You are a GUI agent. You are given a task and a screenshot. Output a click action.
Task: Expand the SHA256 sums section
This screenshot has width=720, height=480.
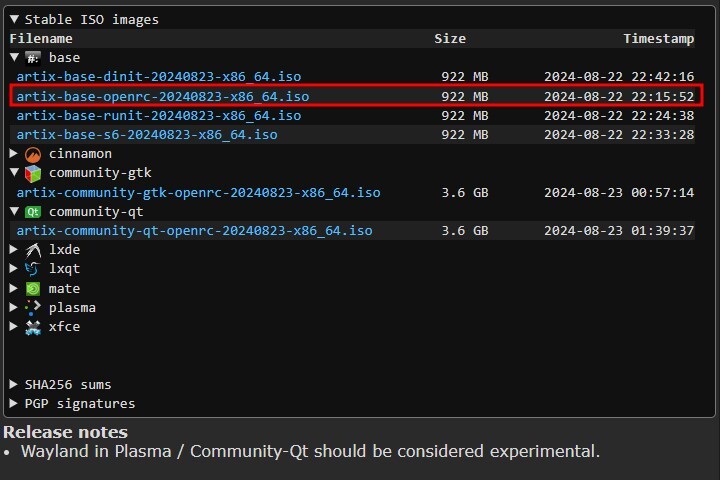[x=14, y=385]
